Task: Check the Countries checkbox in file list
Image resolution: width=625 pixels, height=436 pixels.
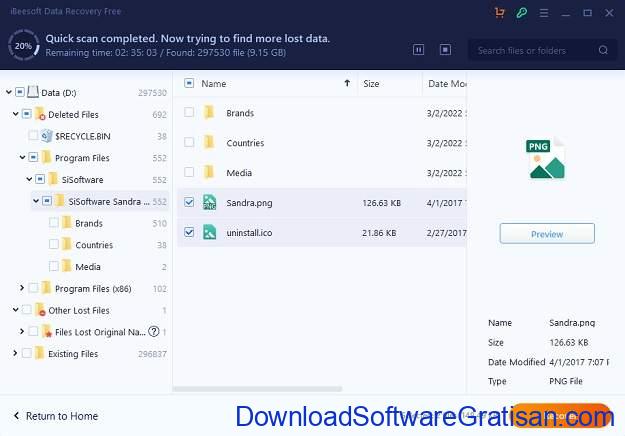Action: (x=189, y=142)
